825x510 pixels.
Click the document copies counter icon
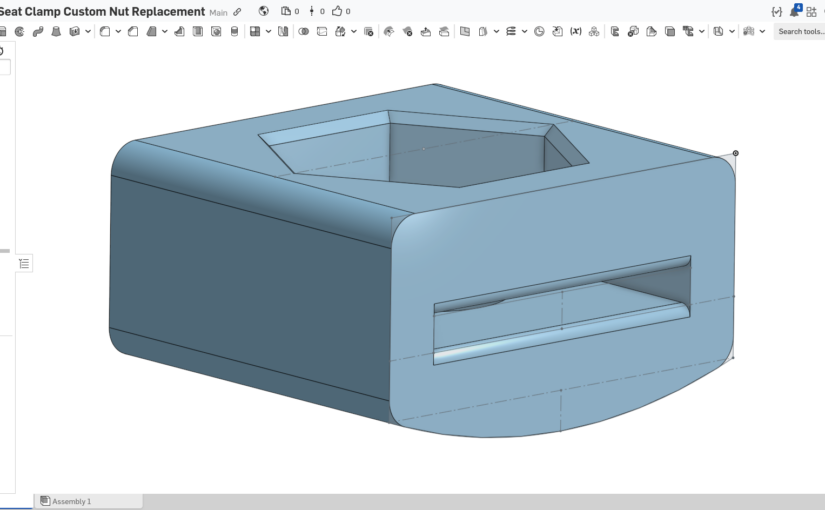point(290,11)
